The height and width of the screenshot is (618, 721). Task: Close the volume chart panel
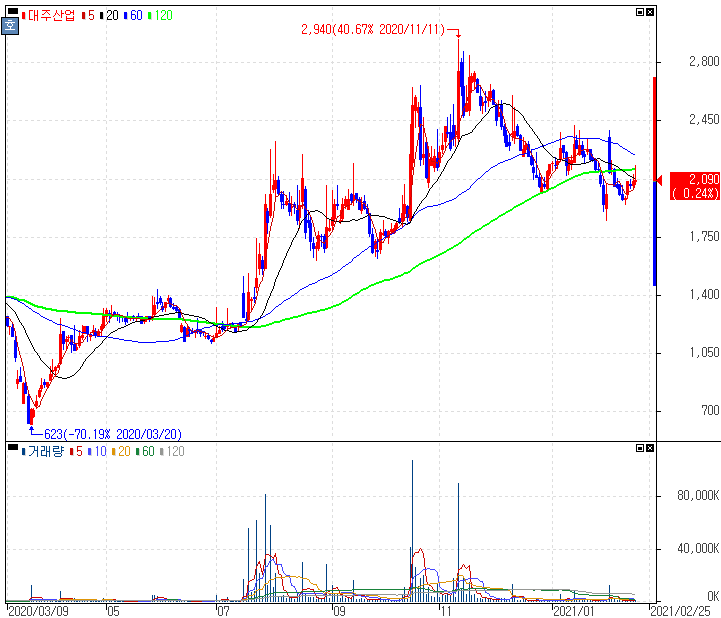pyautogui.click(x=650, y=448)
